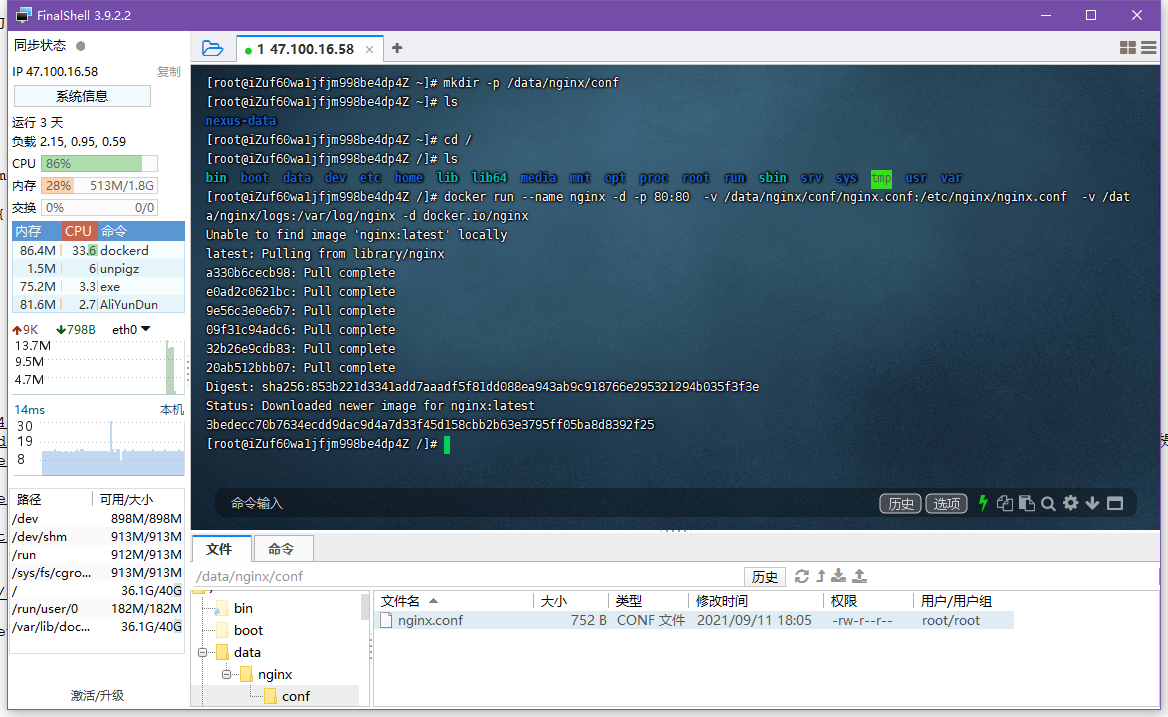Refresh the file list in file panel
Viewport: 1168px width, 717px height.
802,576
